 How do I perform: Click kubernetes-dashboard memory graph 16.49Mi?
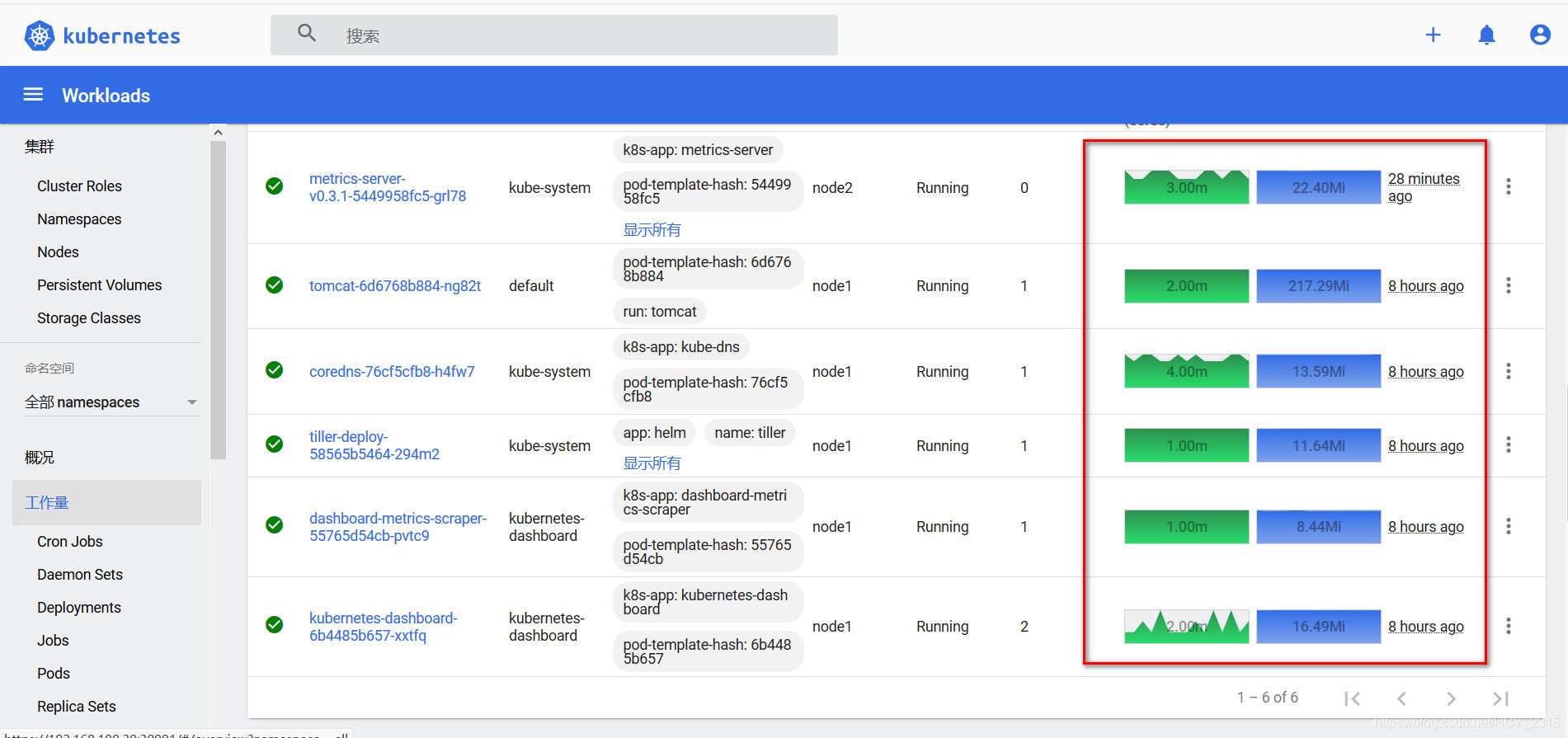pyautogui.click(x=1319, y=627)
